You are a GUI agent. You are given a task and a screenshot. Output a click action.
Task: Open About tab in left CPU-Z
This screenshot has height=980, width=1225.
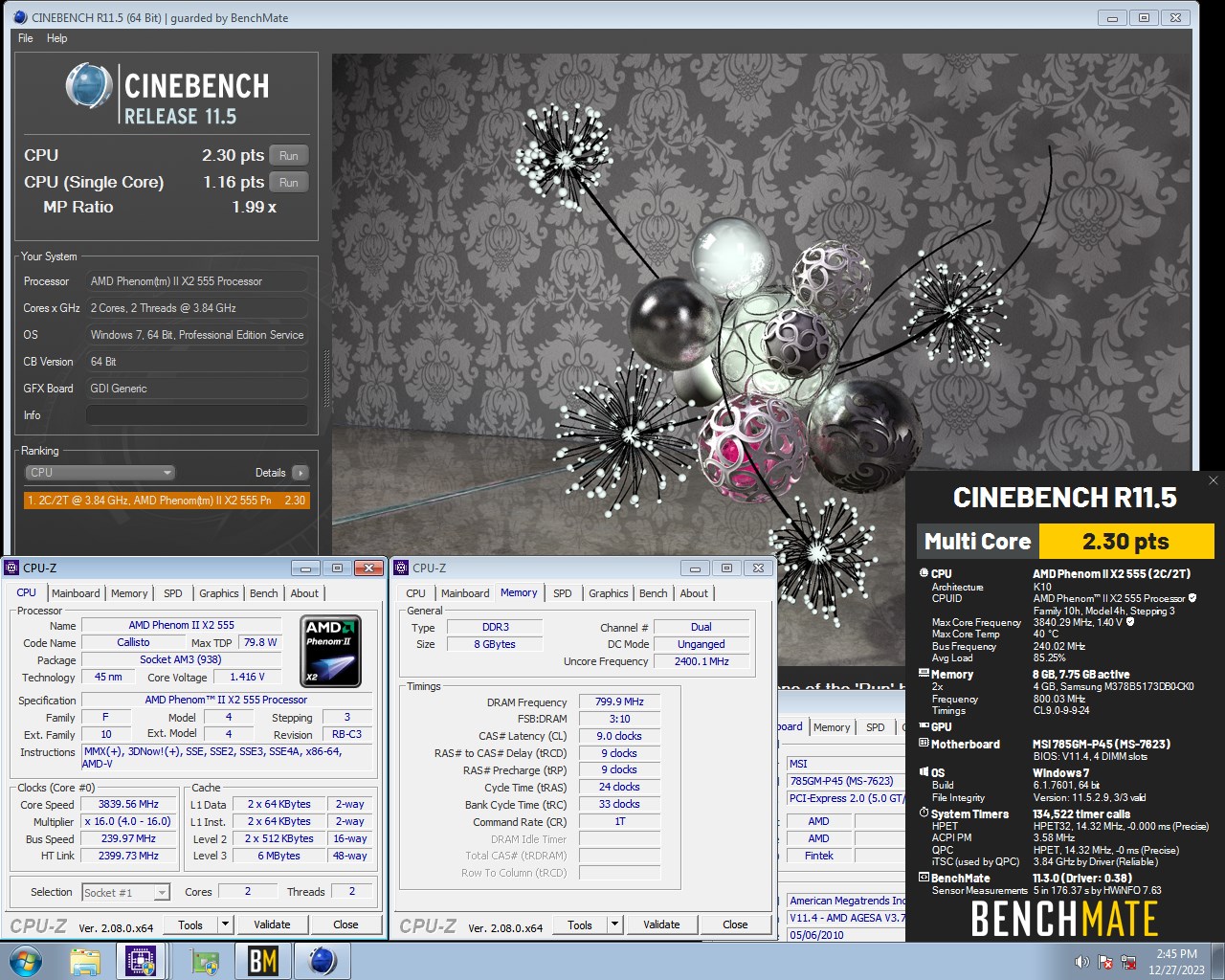[x=304, y=593]
